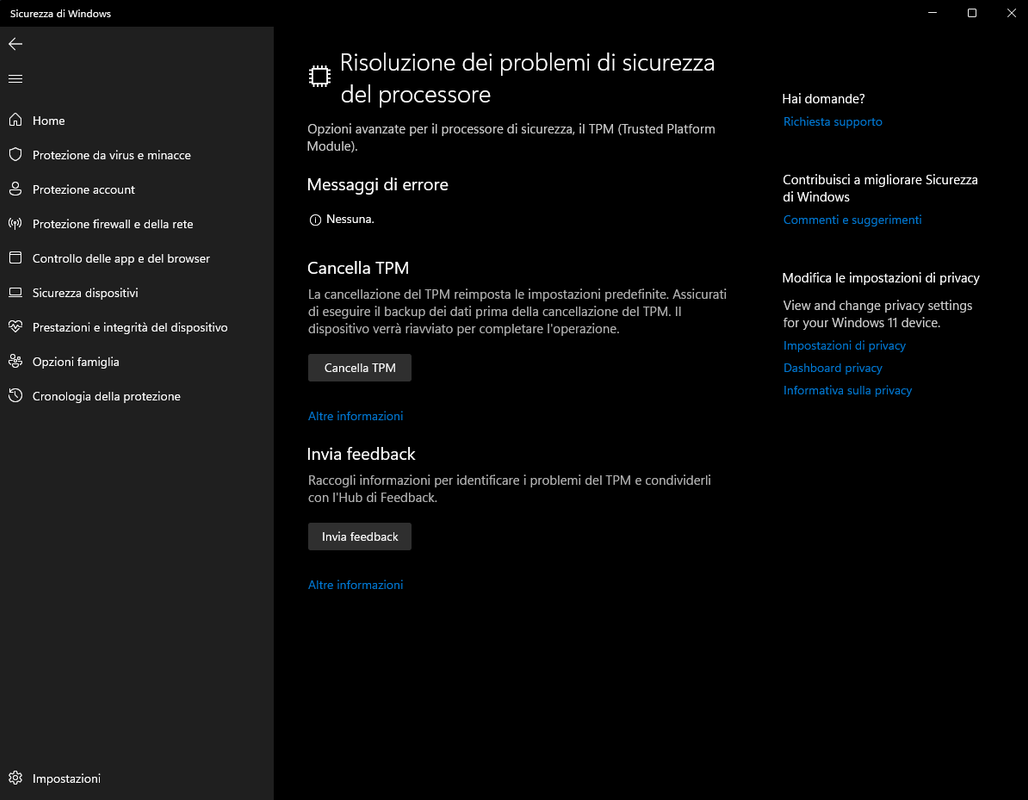Open Prestazioni e integrità del dispositivo
Viewport: 1028px width, 800px height.
pos(136,327)
